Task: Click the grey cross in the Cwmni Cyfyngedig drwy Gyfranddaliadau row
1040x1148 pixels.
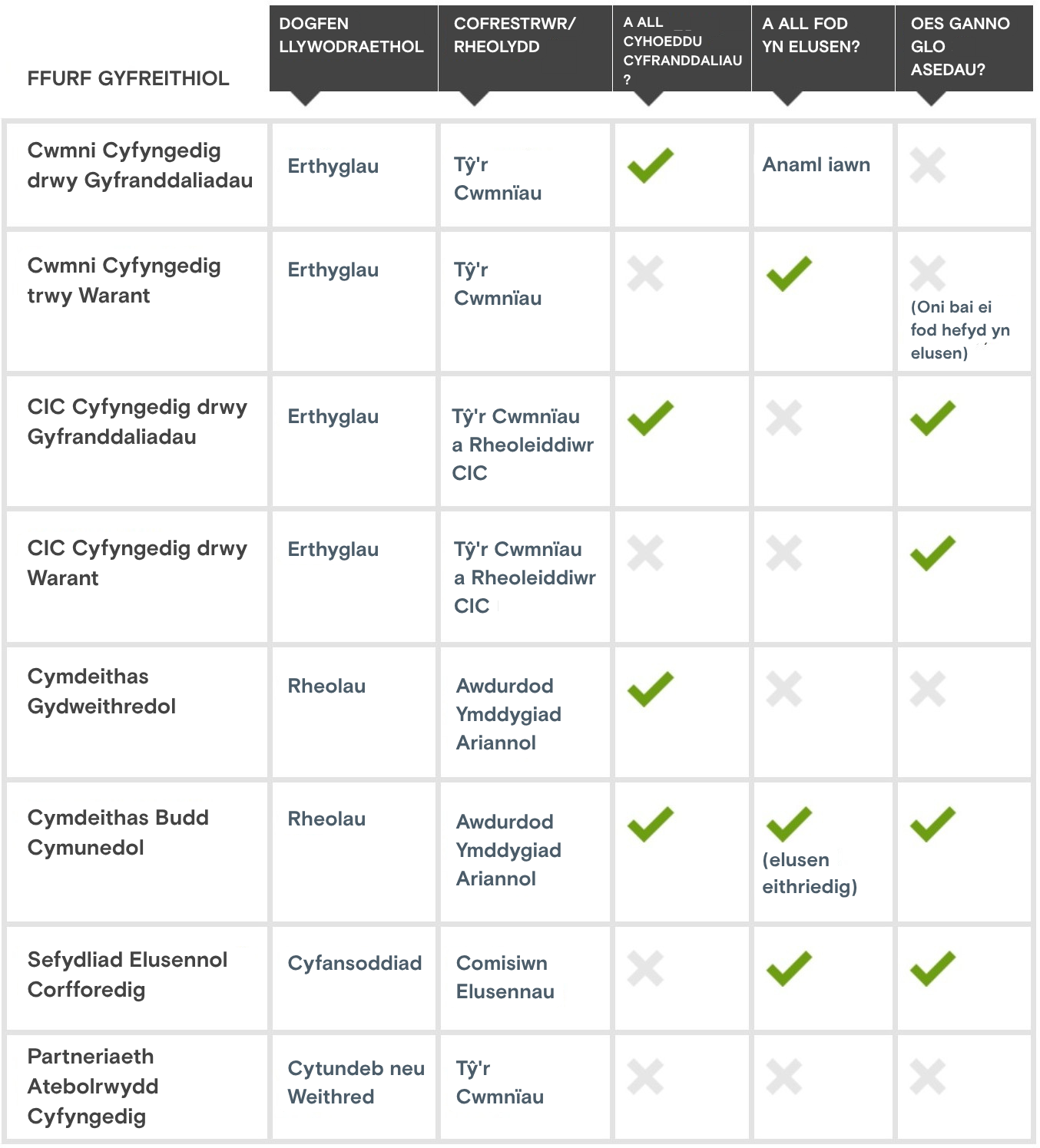Action: click(x=927, y=165)
